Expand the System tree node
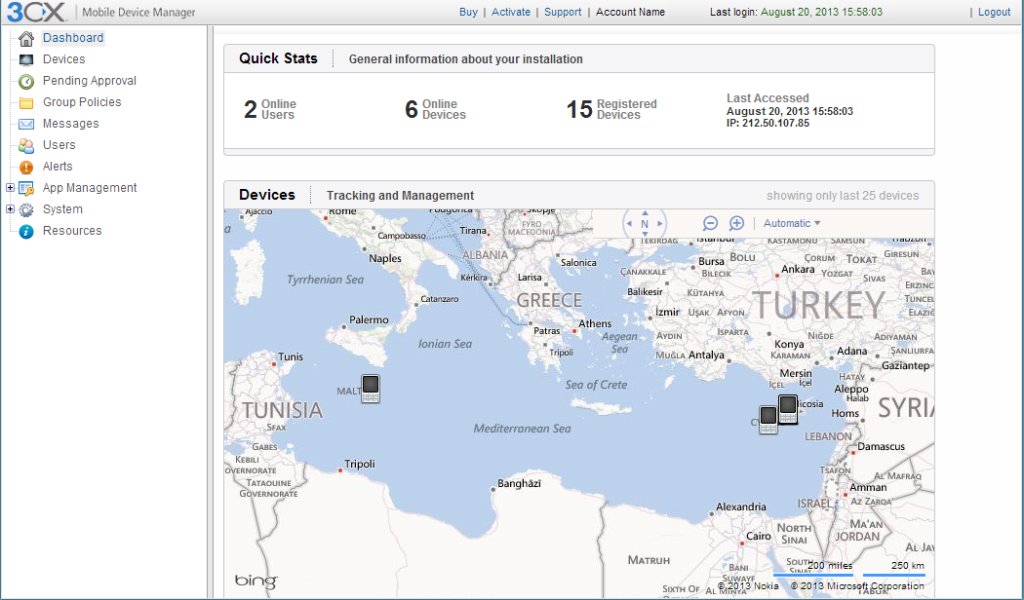This screenshot has height=600, width=1024. (x=10, y=209)
